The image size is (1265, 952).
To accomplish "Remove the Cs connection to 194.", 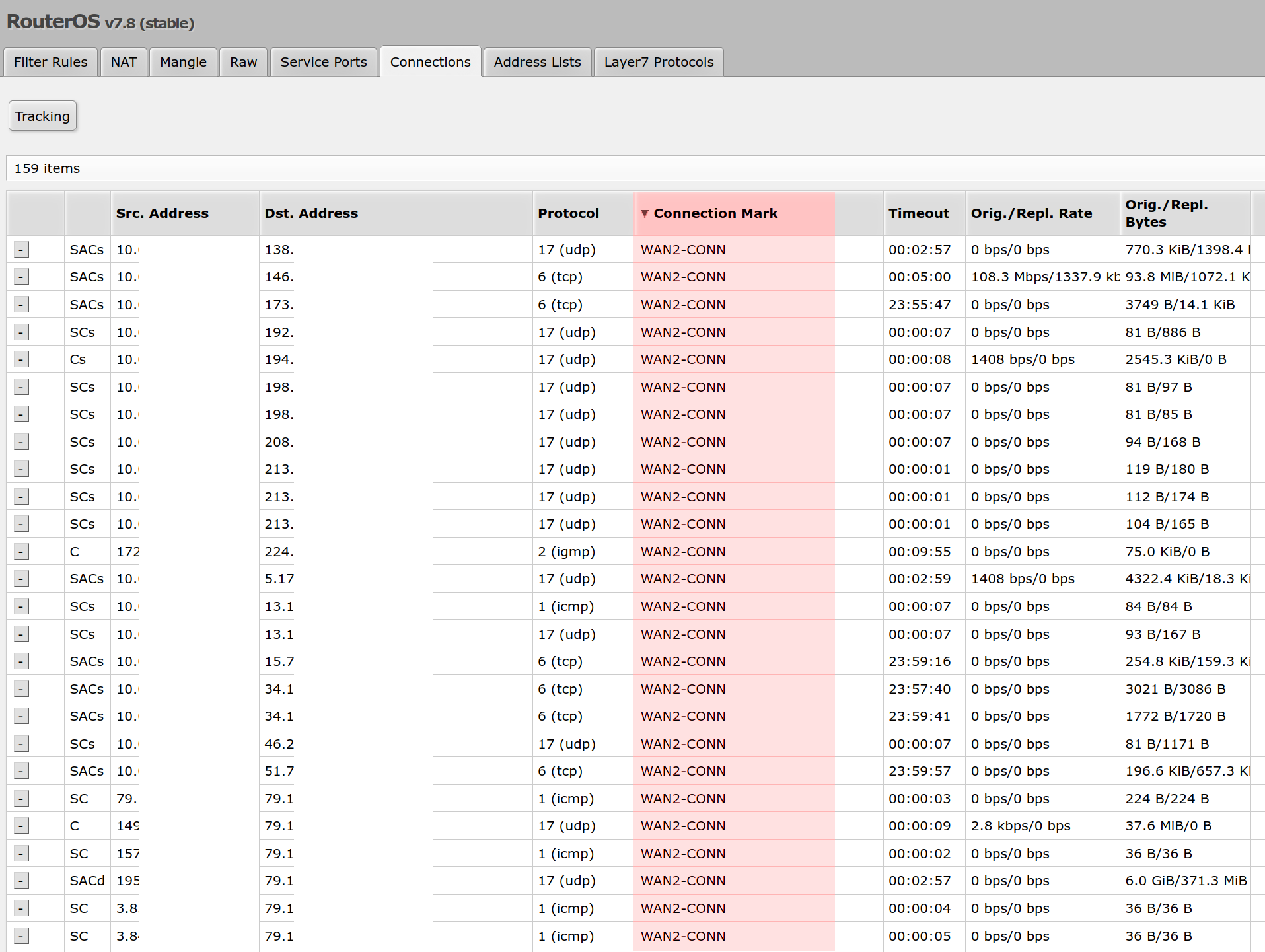I will 21,359.
